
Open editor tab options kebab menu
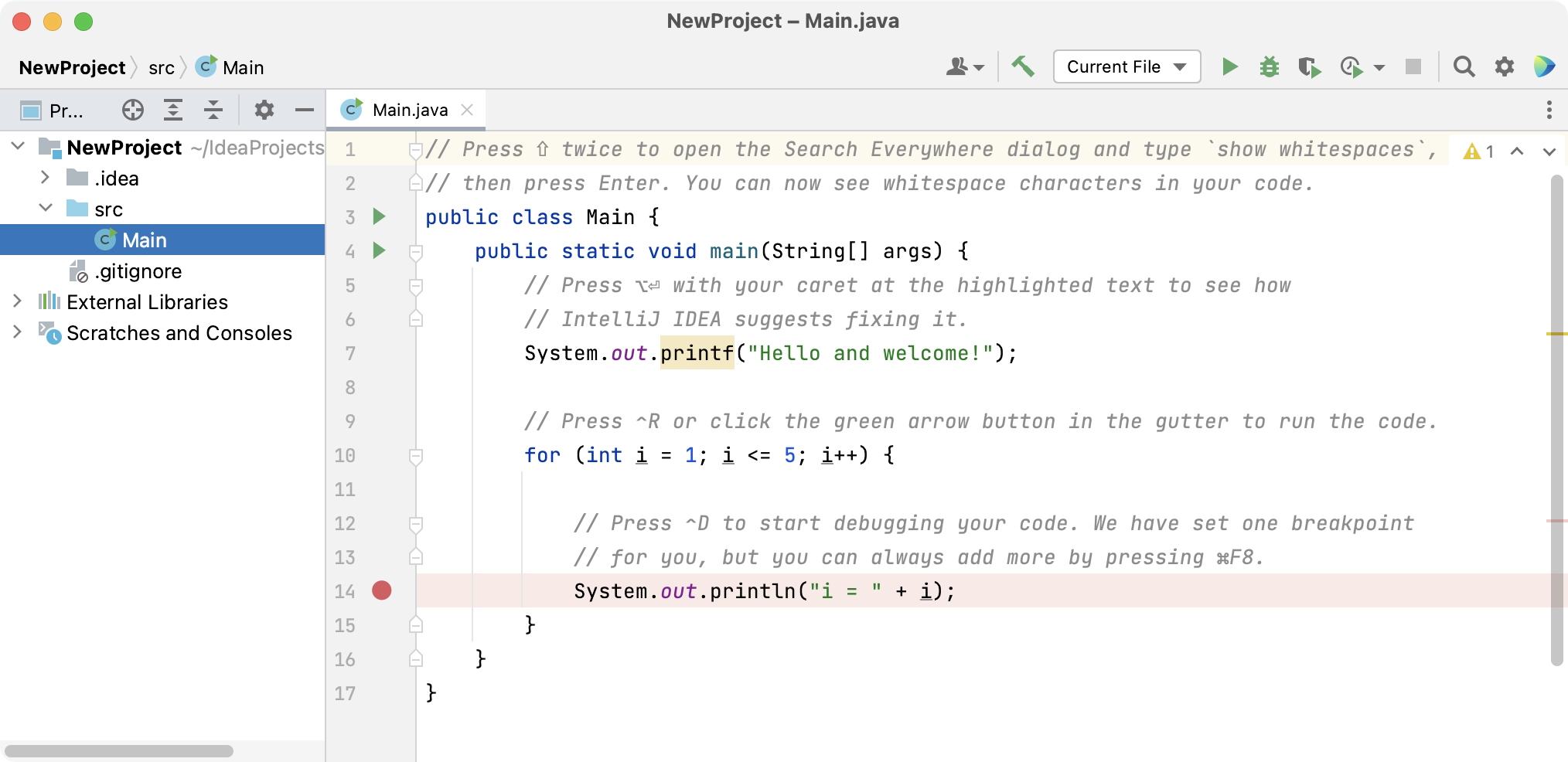(x=1549, y=110)
